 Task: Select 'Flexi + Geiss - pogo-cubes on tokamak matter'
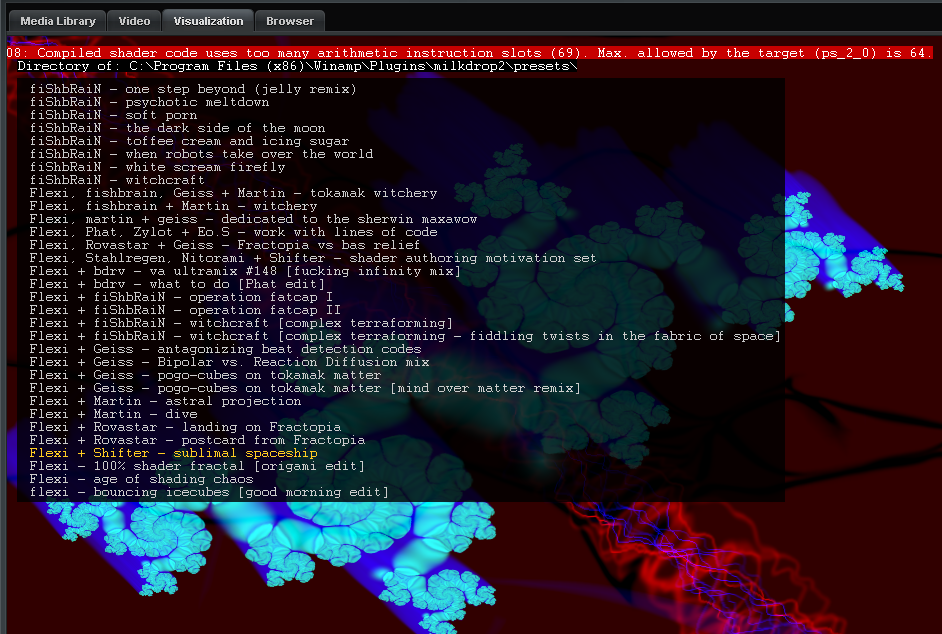click(x=205, y=376)
